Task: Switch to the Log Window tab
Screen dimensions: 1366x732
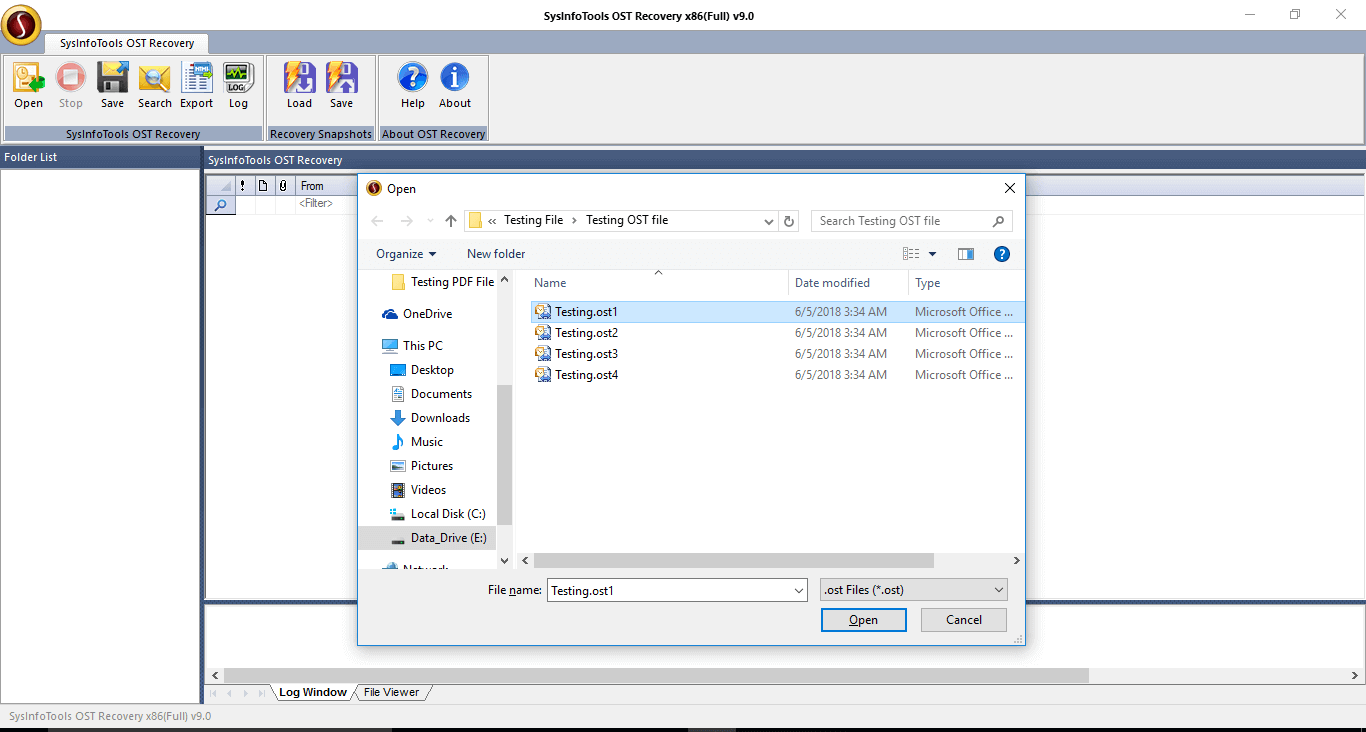Action: (312, 692)
